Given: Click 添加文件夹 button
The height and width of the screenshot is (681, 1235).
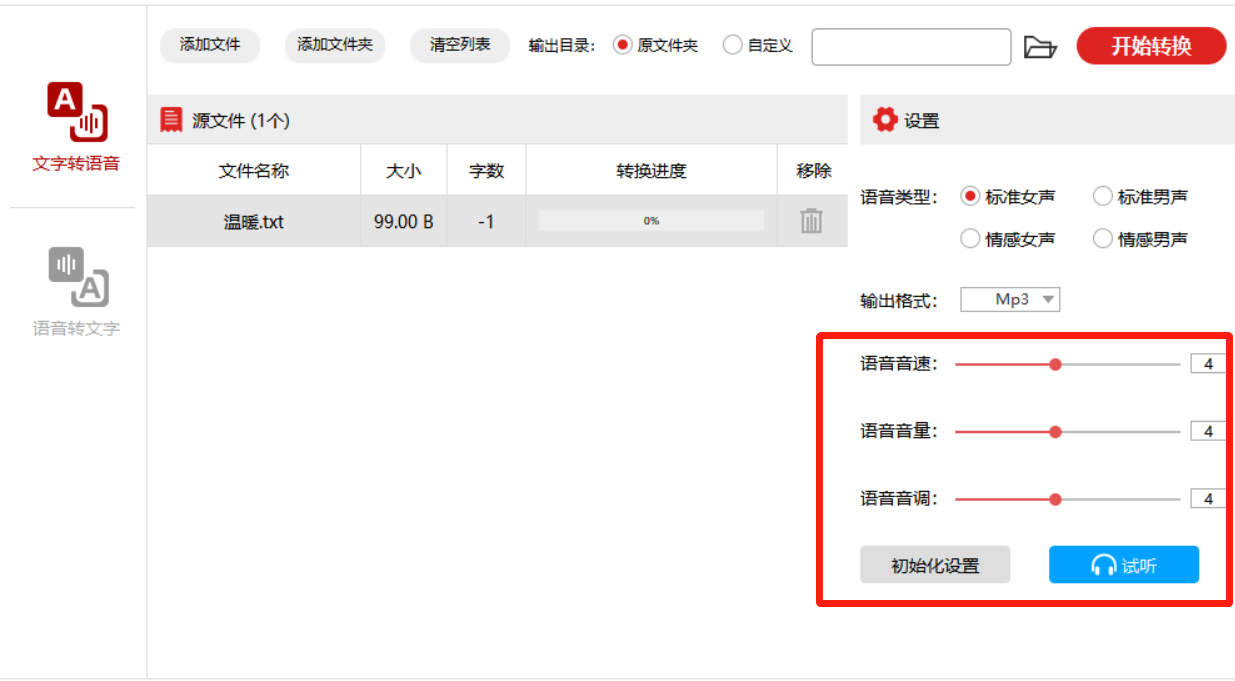Looking at the screenshot, I should click(x=335, y=45).
